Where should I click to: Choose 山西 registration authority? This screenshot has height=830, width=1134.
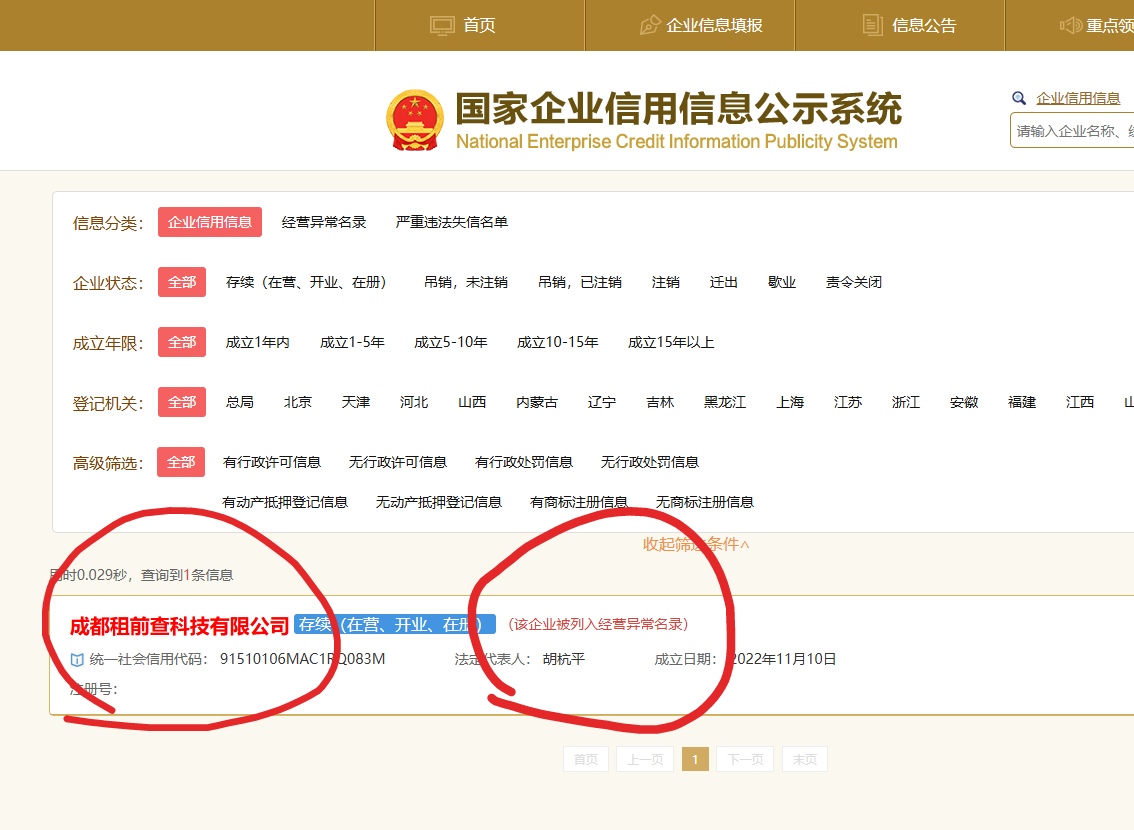(472, 402)
